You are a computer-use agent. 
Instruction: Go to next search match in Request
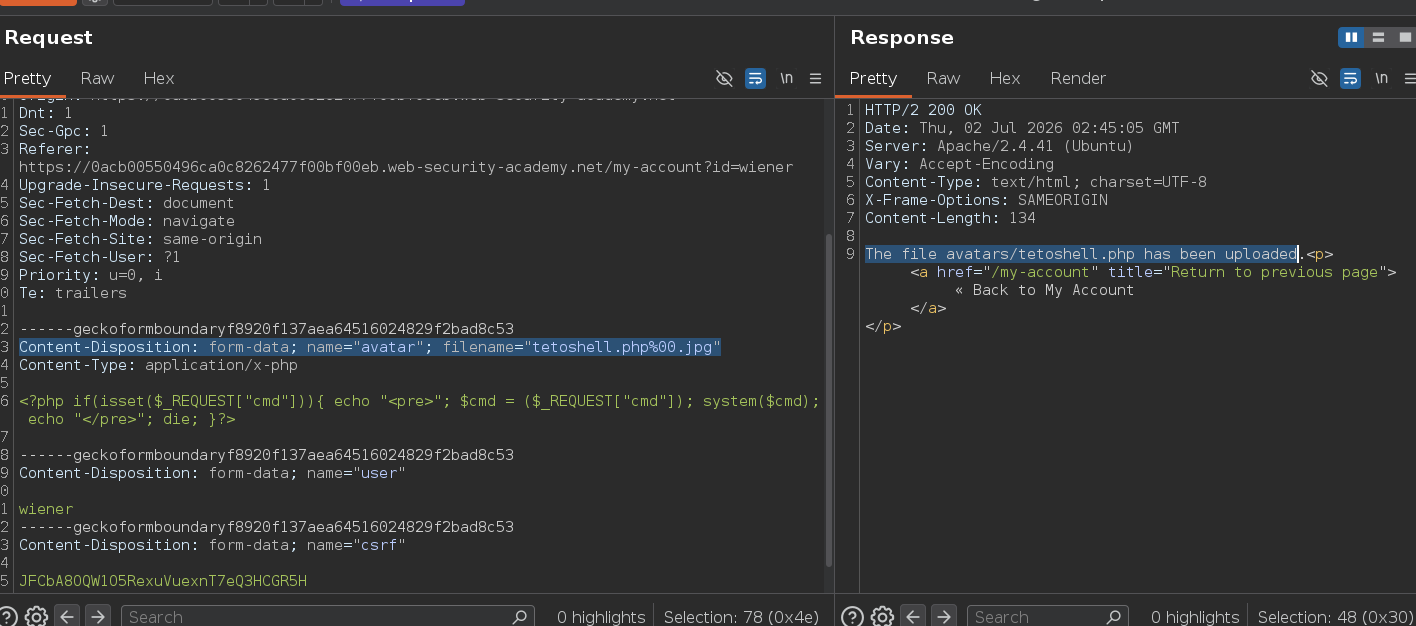click(97, 616)
